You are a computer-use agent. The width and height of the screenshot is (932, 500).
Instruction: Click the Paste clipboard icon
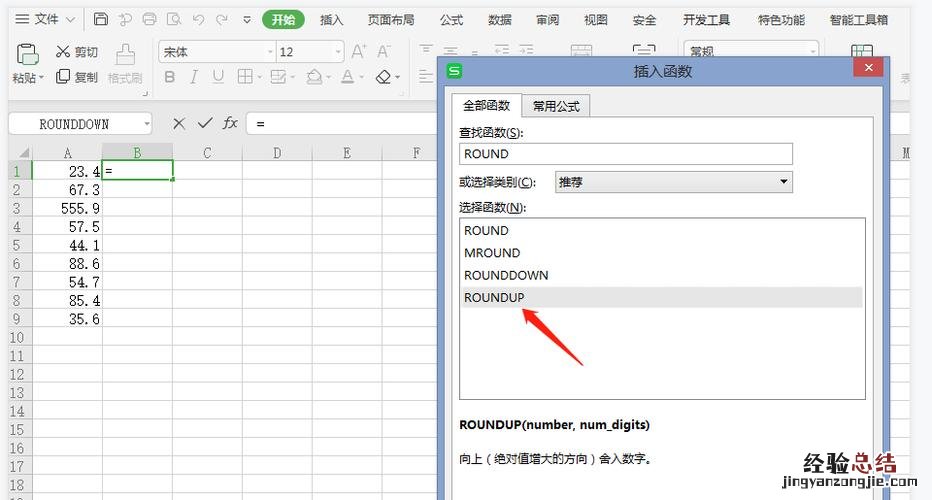27,56
